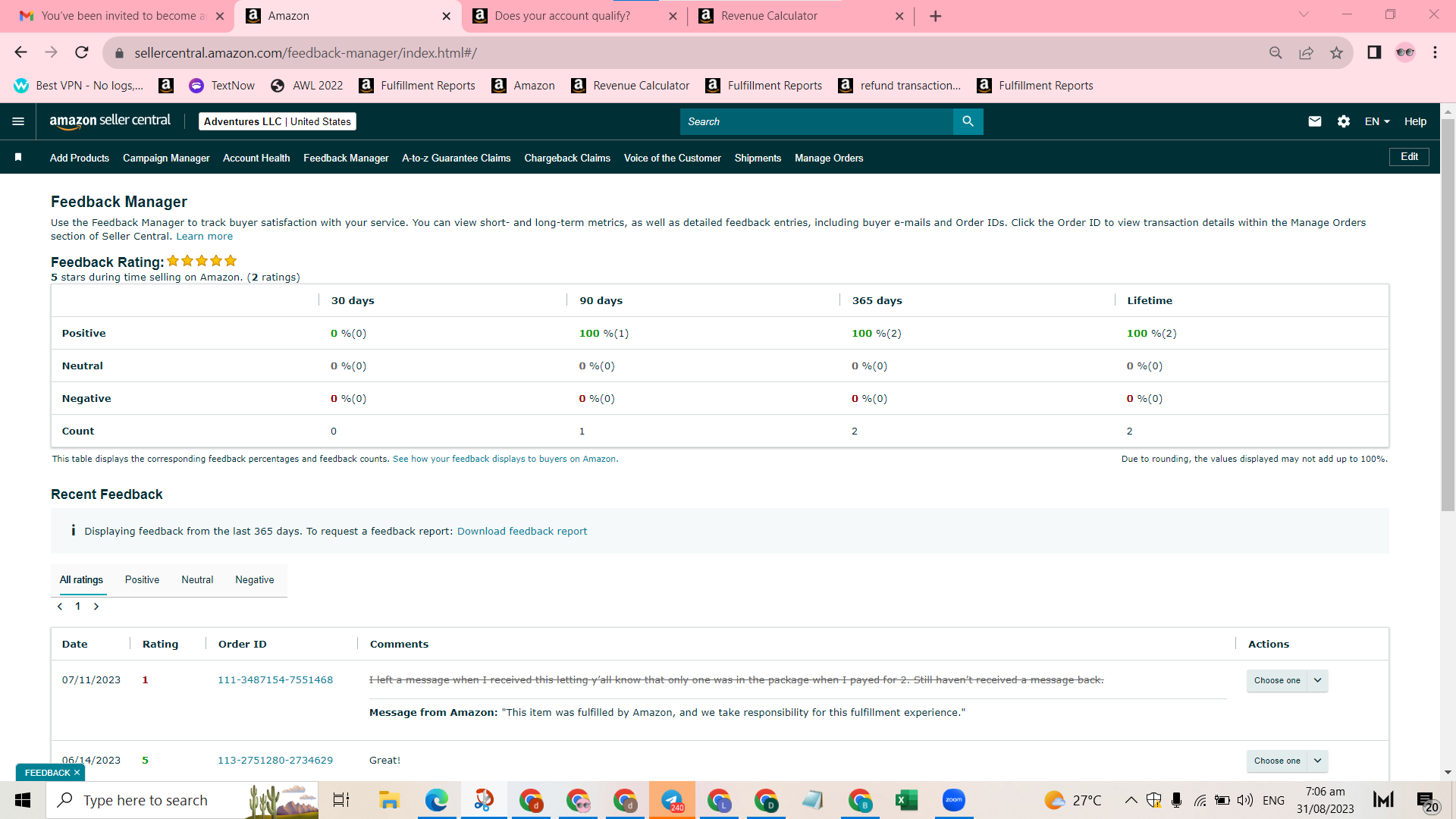The image size is (1456, 819).
Task: Open Telegram from taskbar
Action: click(672, 800)
